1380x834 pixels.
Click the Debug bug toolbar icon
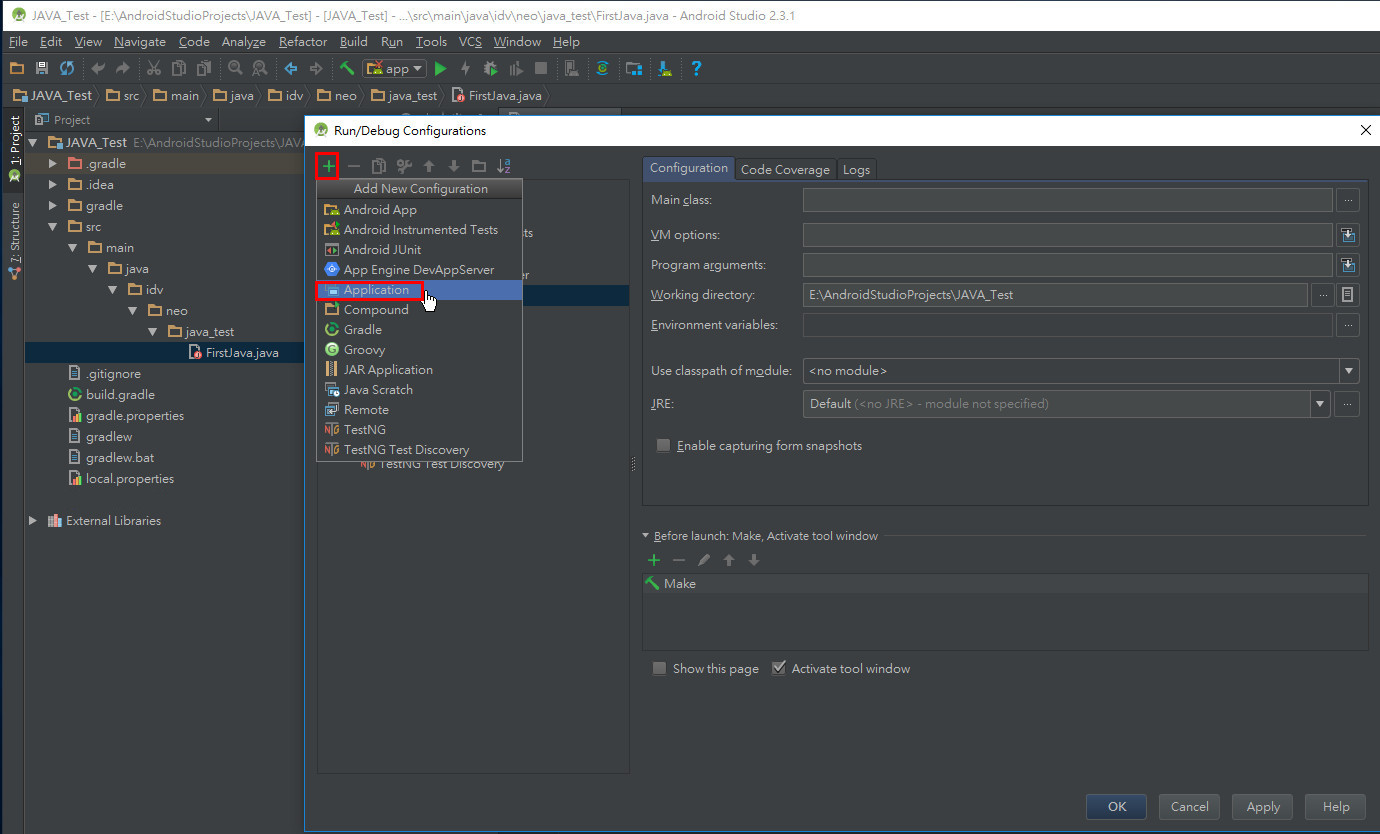490,68
